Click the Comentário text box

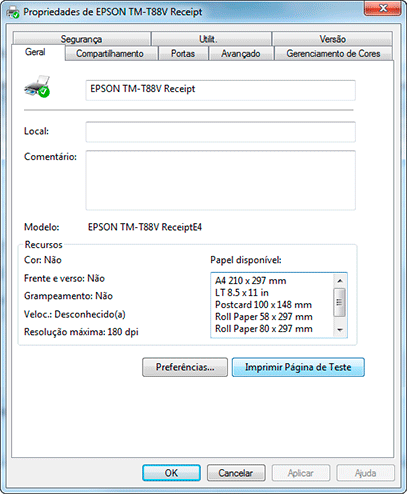(220, 180)
